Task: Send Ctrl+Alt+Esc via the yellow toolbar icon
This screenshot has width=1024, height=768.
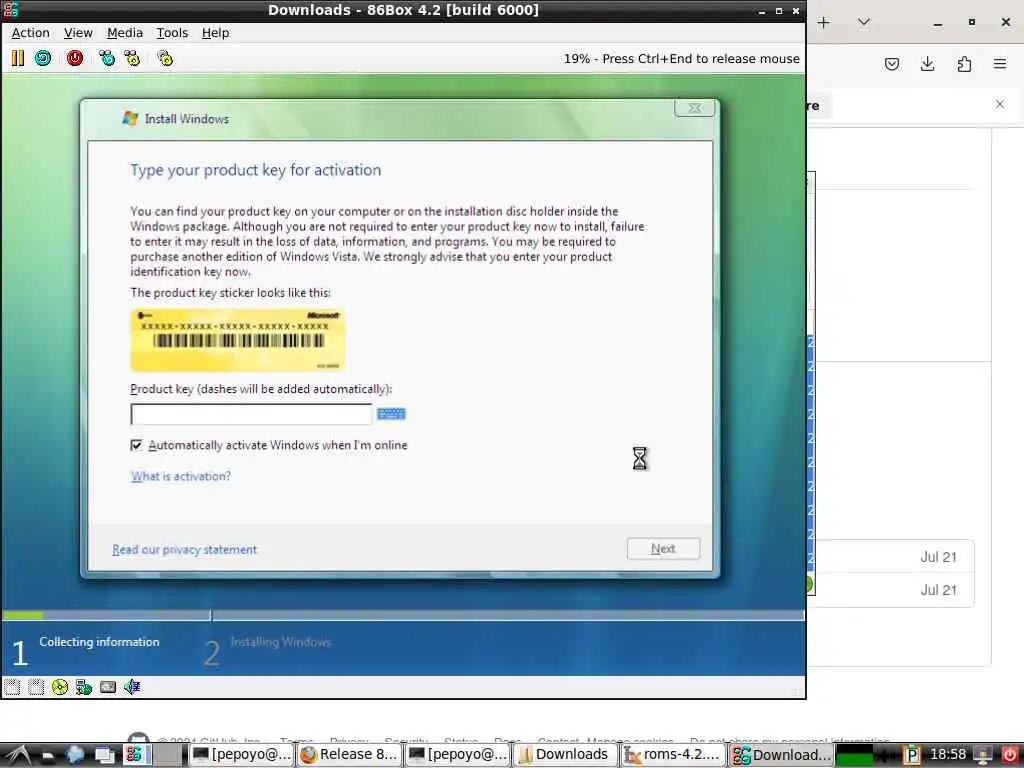Action: 133,58
